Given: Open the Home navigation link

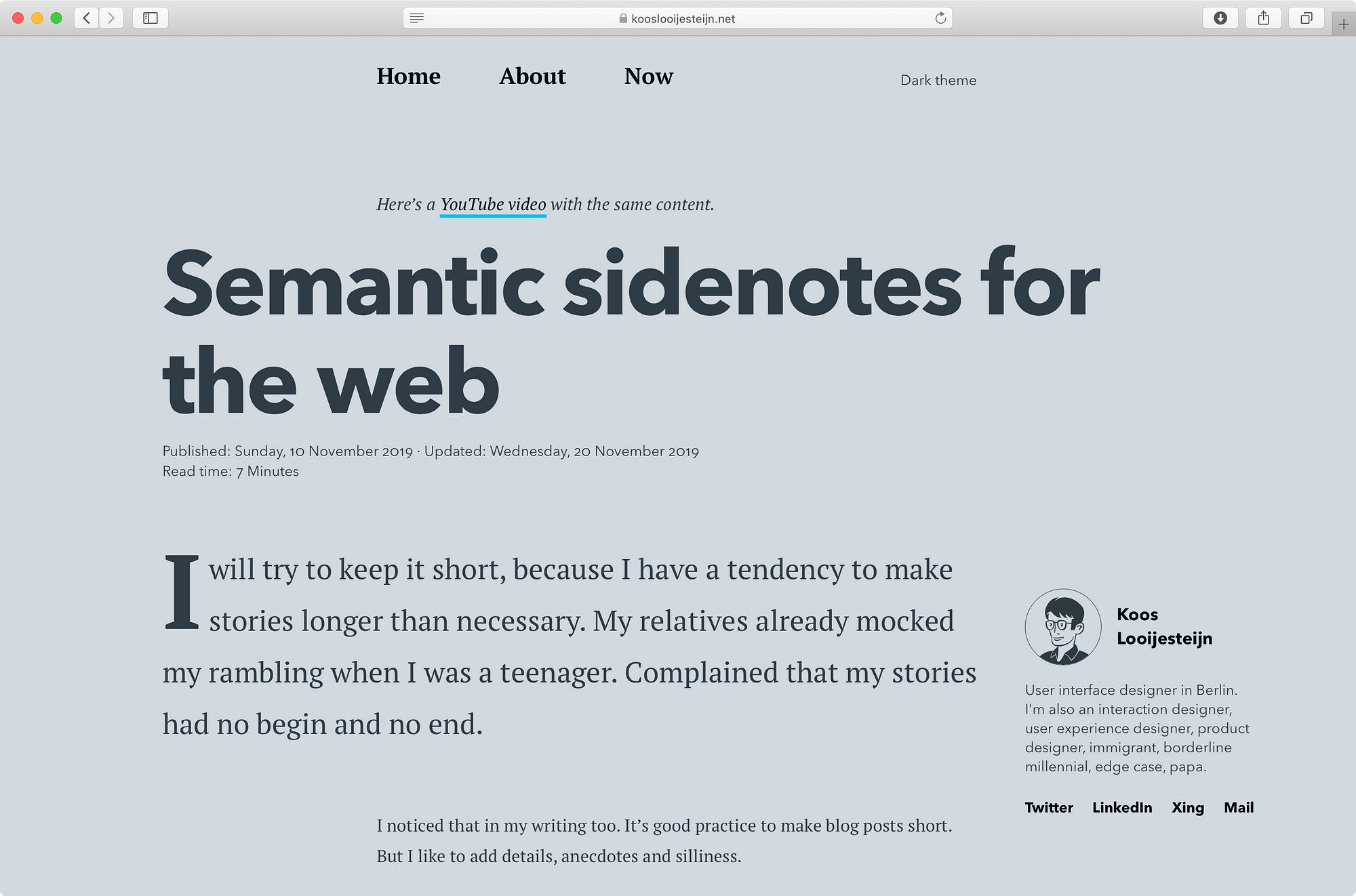Looking at the screenshot, I should coord(408,76).
